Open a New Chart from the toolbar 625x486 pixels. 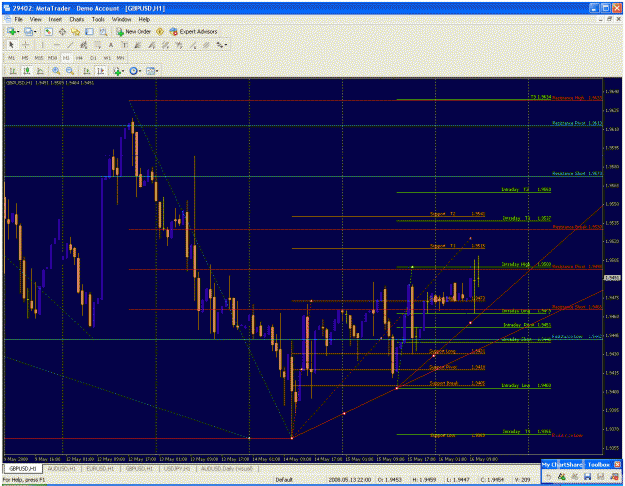tap(12, 31)
